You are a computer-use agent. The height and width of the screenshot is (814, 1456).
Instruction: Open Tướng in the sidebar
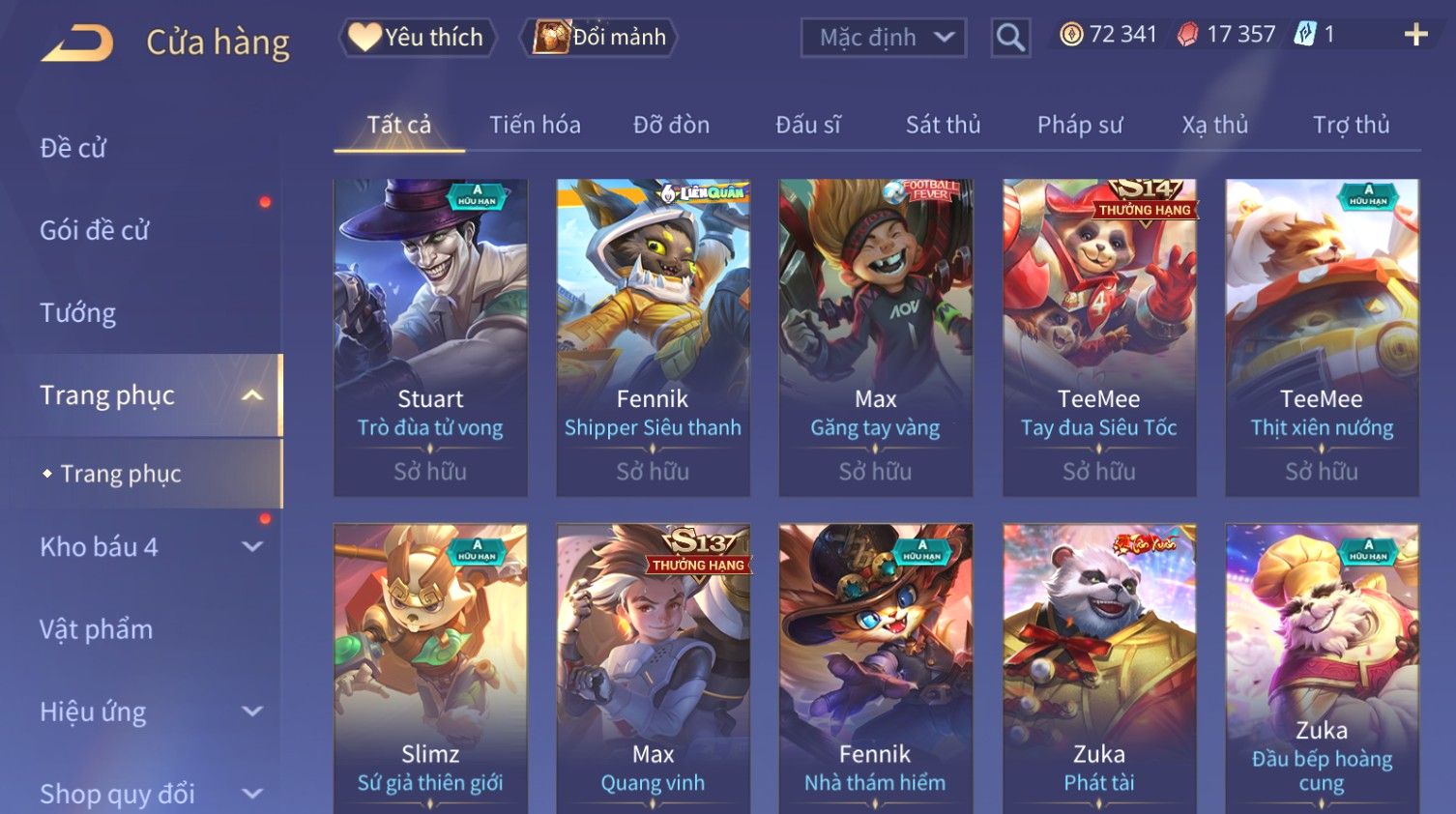78,313
